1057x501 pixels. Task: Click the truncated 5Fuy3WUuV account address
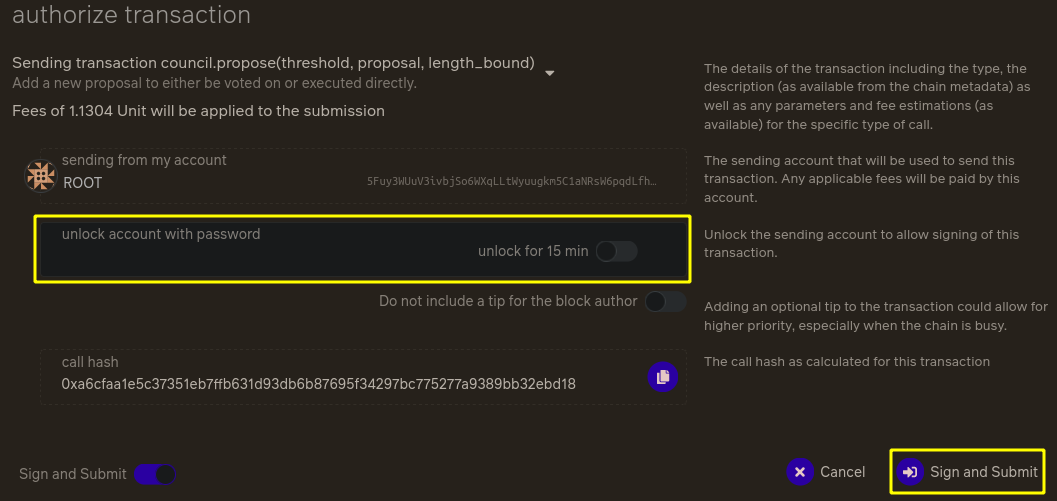coord(512,181)
